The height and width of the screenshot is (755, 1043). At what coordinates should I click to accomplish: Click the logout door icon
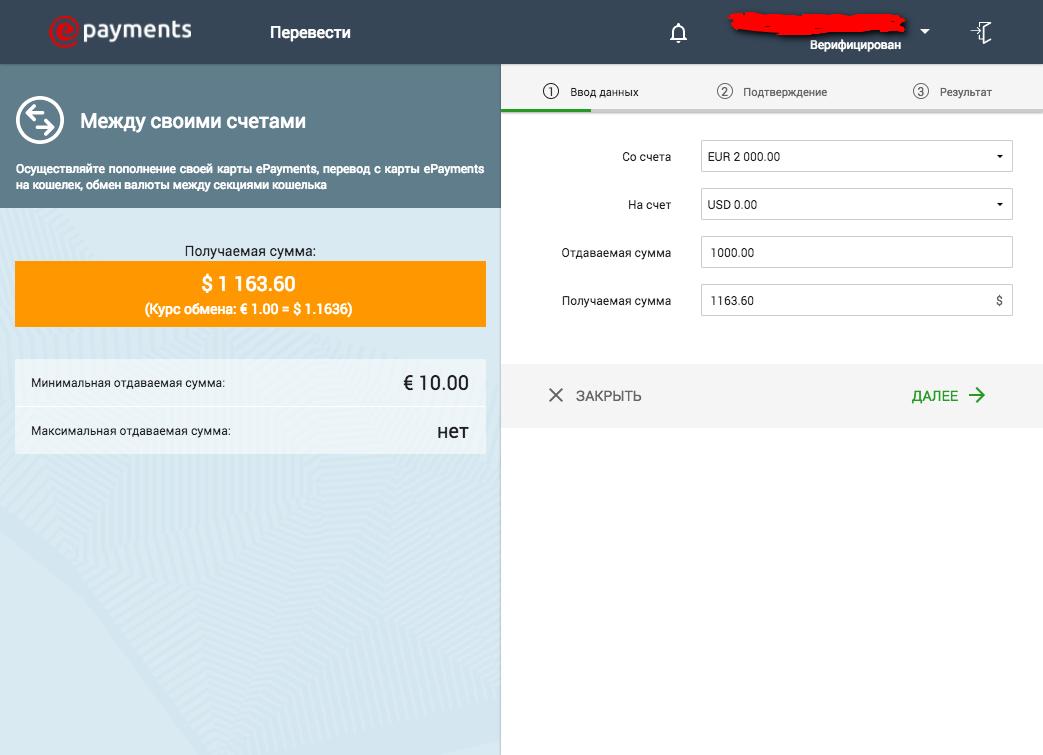[x=982, y=32]
